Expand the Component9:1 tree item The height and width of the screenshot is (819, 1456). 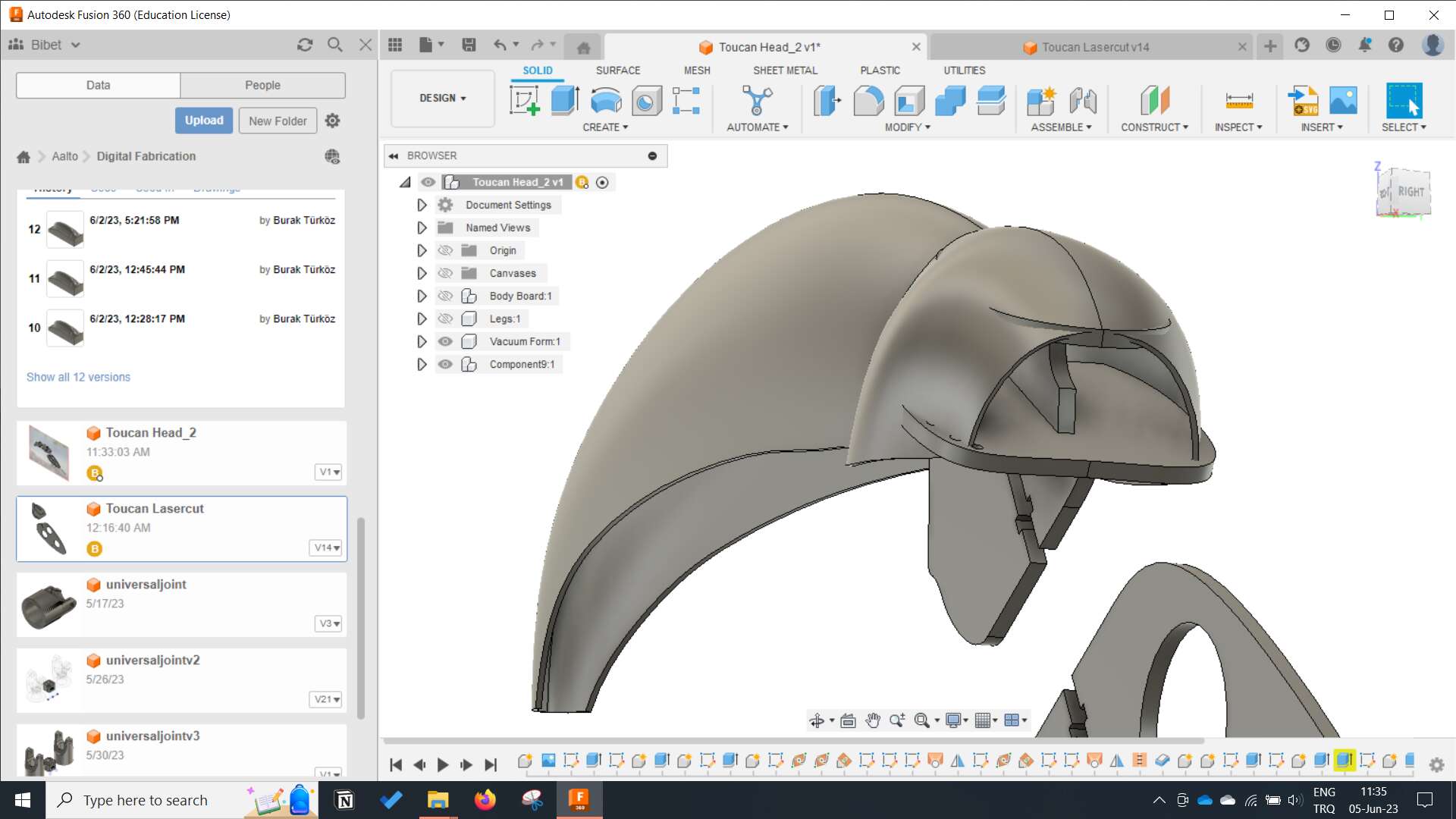[x=421, y=363]
